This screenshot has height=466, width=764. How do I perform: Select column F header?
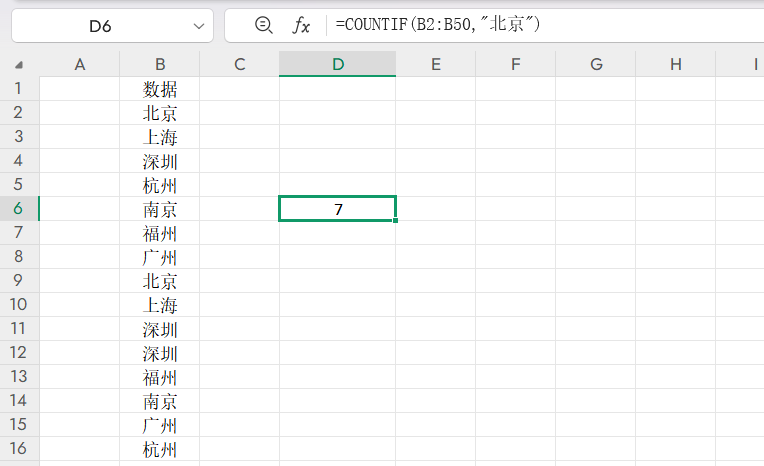[x=516, y=64]
